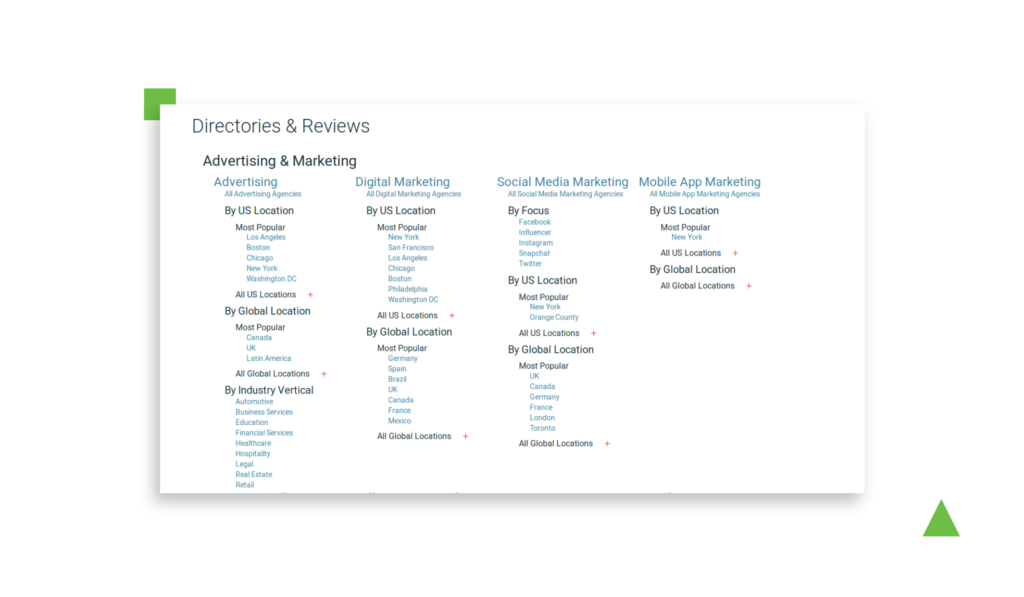Expand All Global Locations under Social Media Marketing
Image resolution: width=1024 pixels, height=597 pixels.
pos(607,444)
